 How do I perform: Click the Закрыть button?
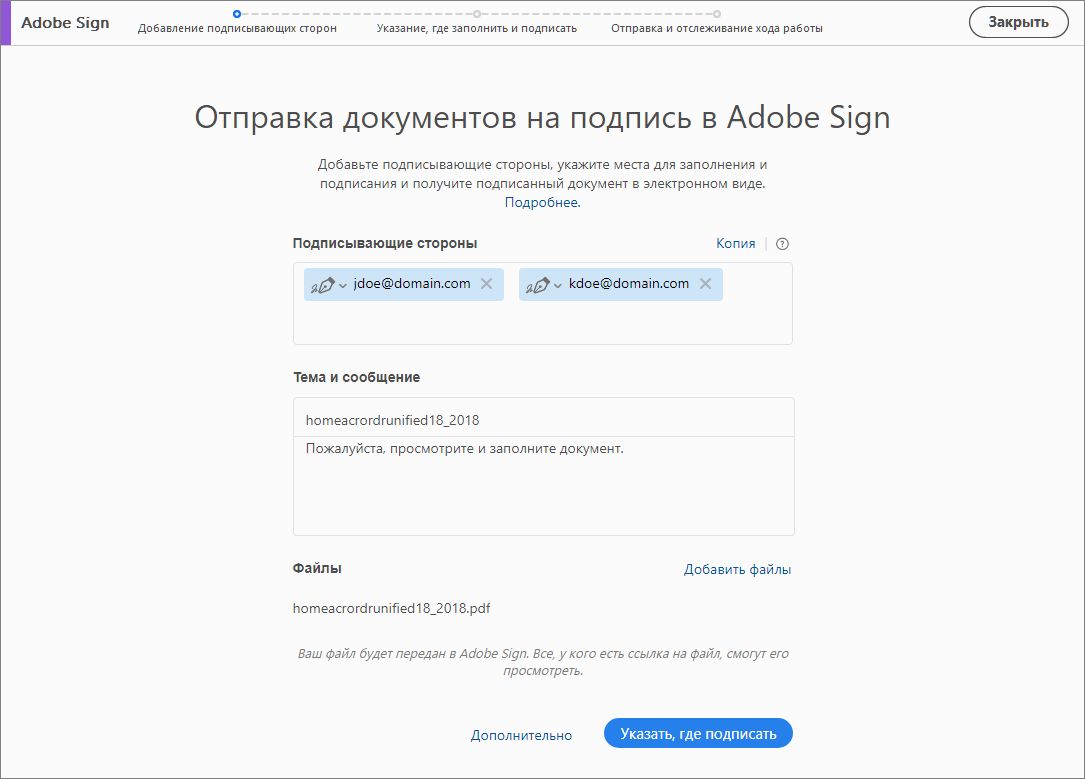point(1018,21)
